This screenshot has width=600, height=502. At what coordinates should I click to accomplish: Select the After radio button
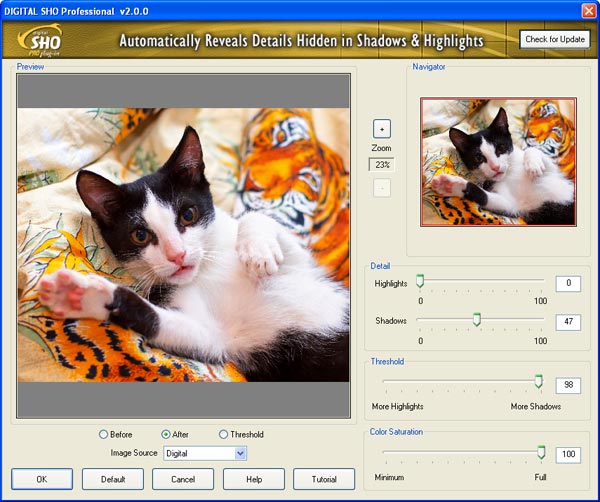[x=166, y=434]
